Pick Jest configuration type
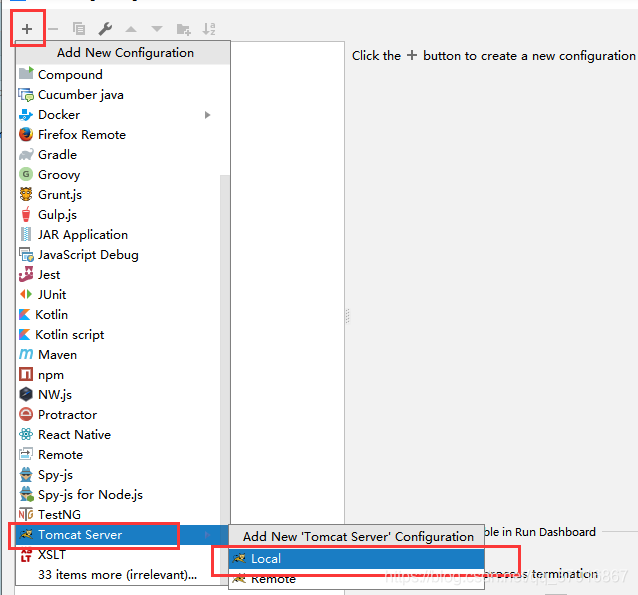The image size is (638, 595). tap(118, 275)
